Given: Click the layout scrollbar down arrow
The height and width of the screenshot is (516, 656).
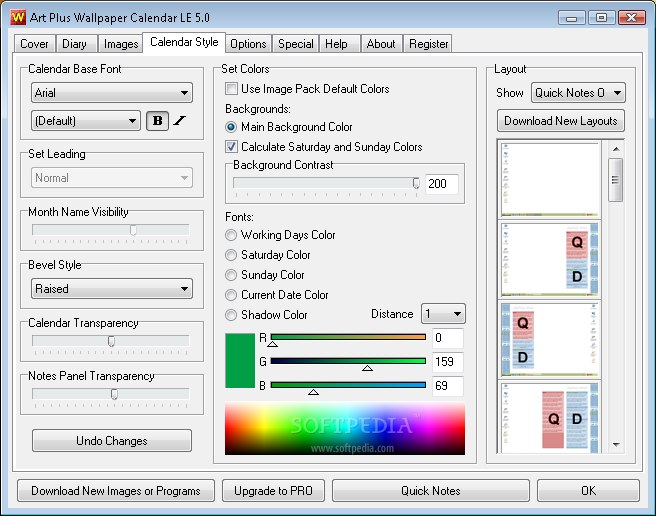Looking at the screenshot, I should pos(616,444).
